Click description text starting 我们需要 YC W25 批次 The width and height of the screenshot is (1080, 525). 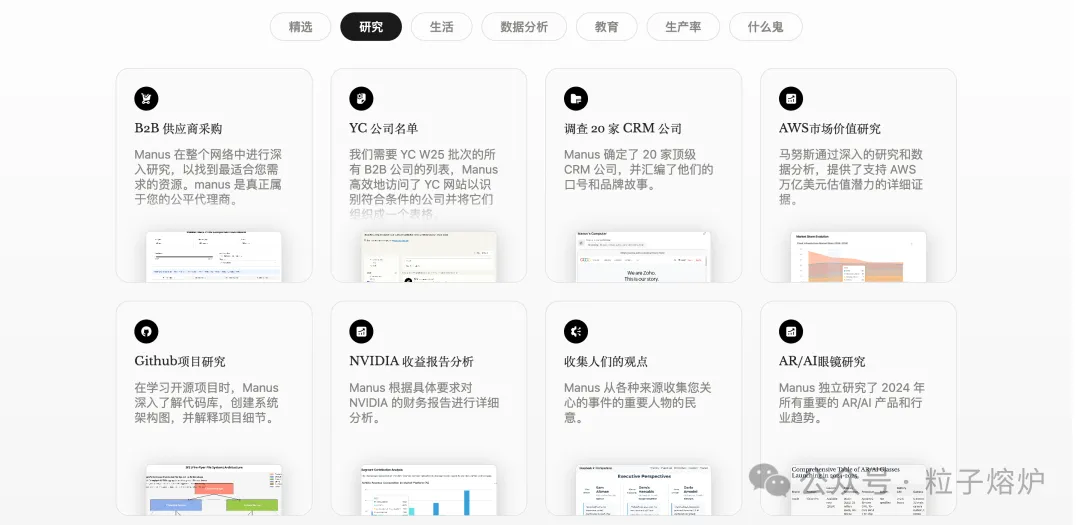point(424,184)
